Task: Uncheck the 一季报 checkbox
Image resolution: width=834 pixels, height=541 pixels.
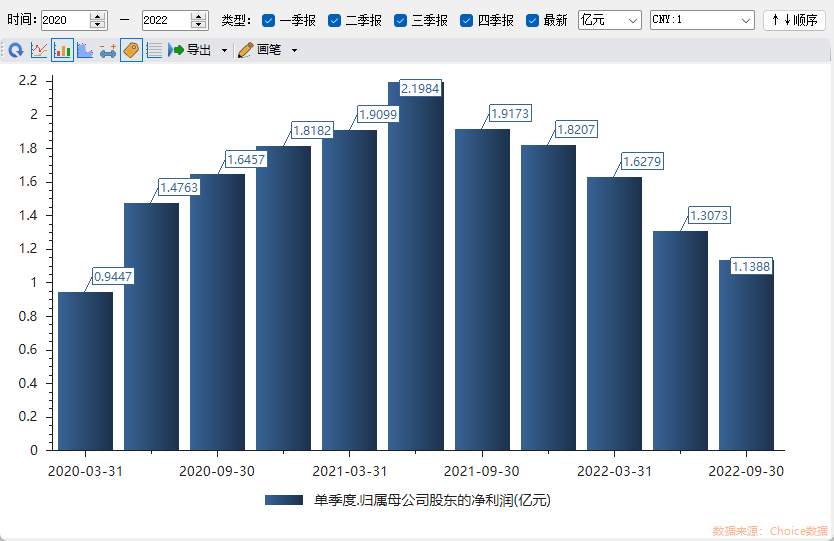Action: pos(269,20)
